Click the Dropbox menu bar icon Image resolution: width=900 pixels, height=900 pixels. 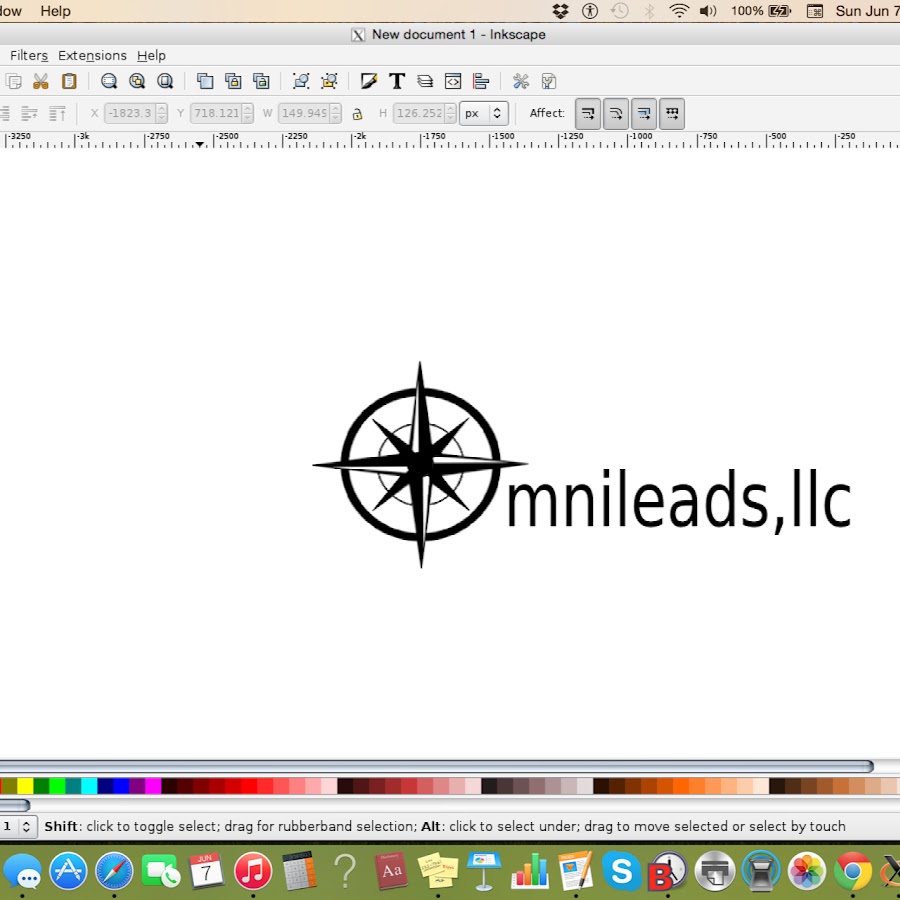click(560, 11)
